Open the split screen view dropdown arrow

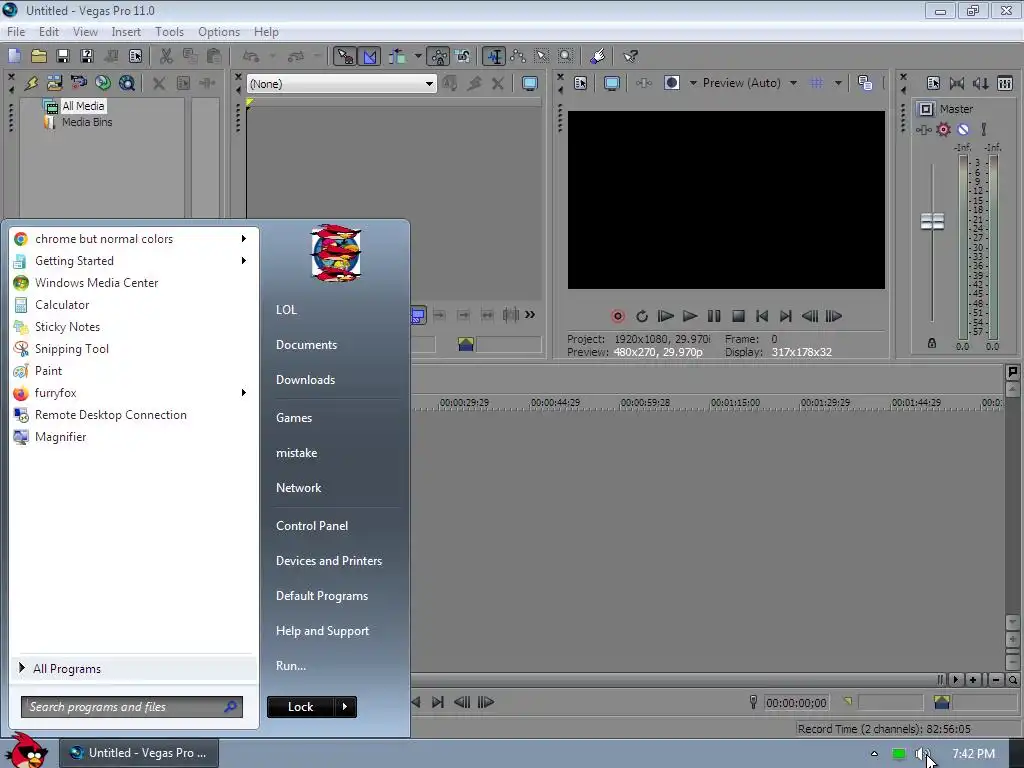(x=693, y=83)
